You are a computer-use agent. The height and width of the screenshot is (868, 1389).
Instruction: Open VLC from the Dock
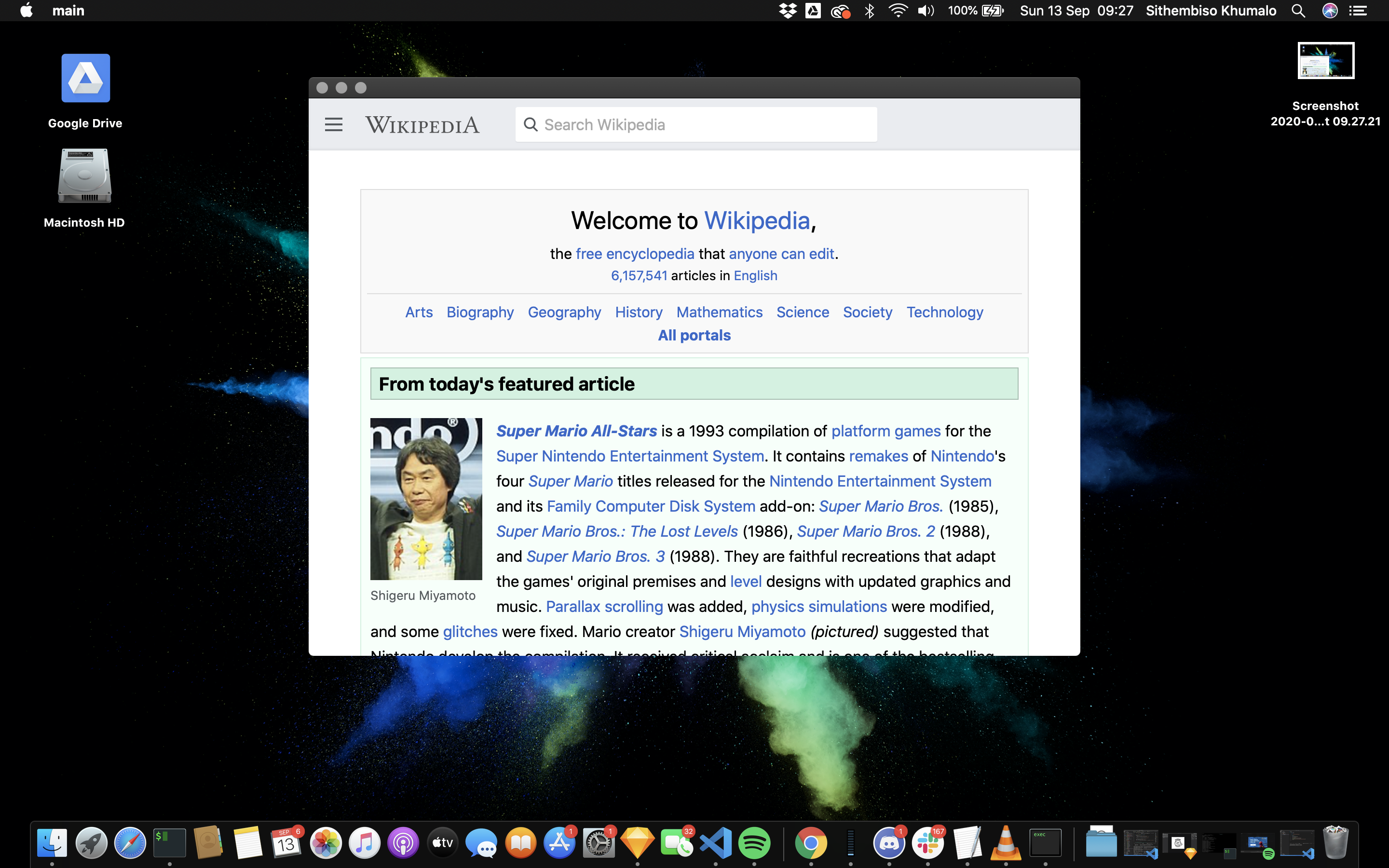coord(1006,843)
